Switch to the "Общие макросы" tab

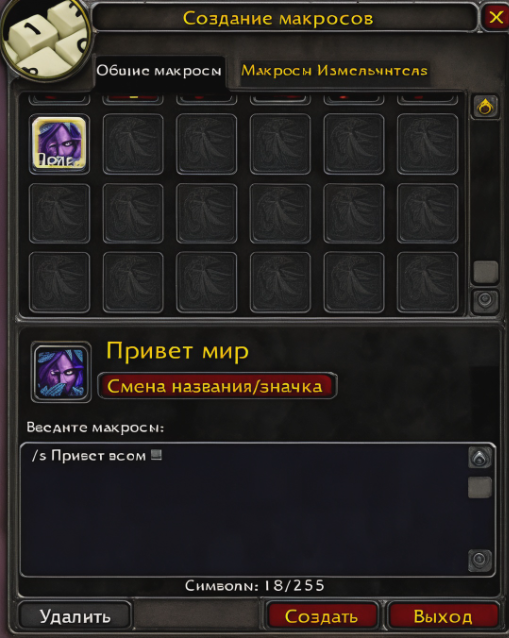tap(159, 71)
